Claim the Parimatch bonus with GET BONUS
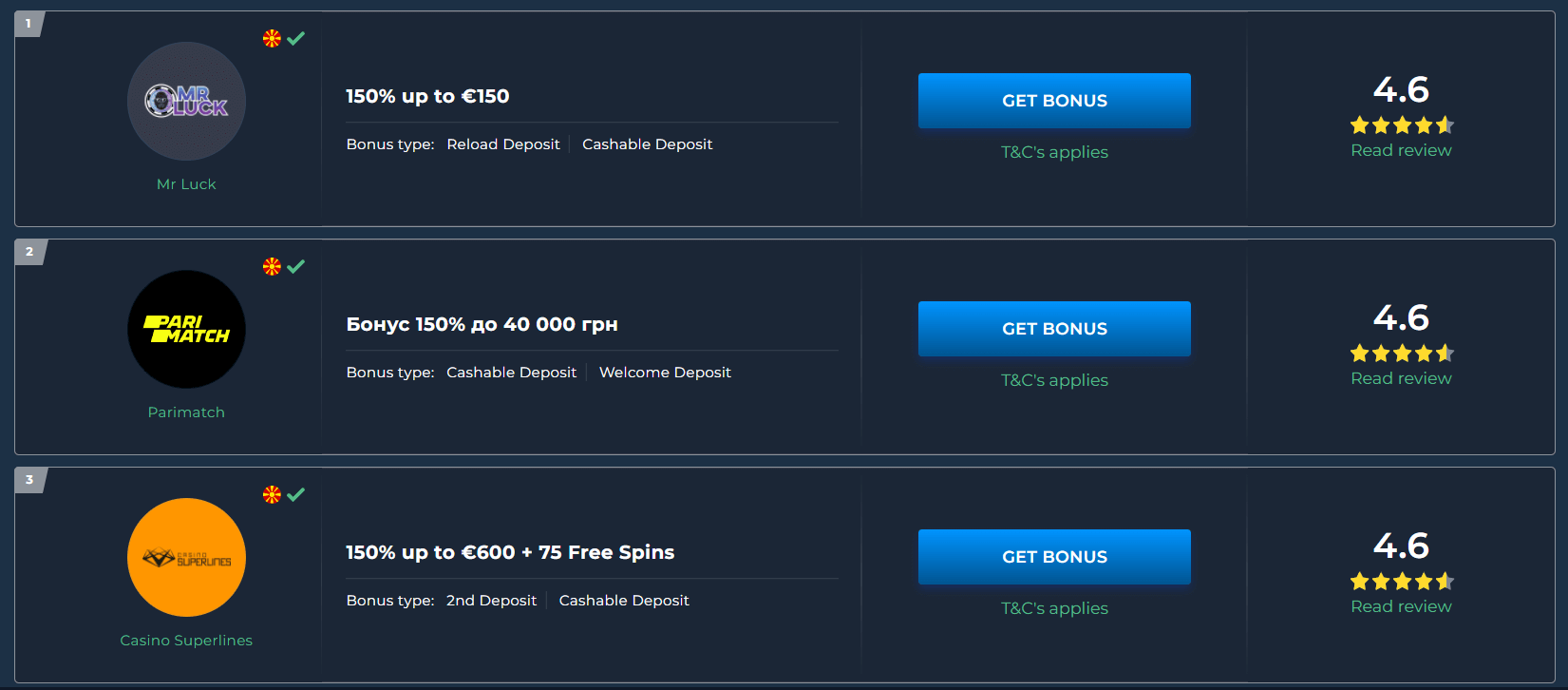Viewport: 1568px width, 690px height. (1054, 329)
